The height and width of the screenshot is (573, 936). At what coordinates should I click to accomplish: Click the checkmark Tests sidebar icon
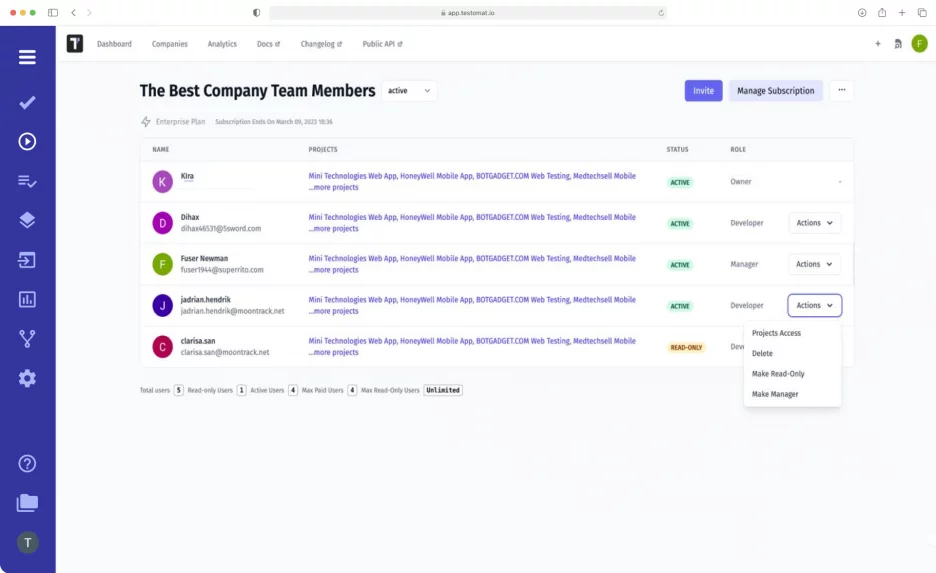[27, 103]
